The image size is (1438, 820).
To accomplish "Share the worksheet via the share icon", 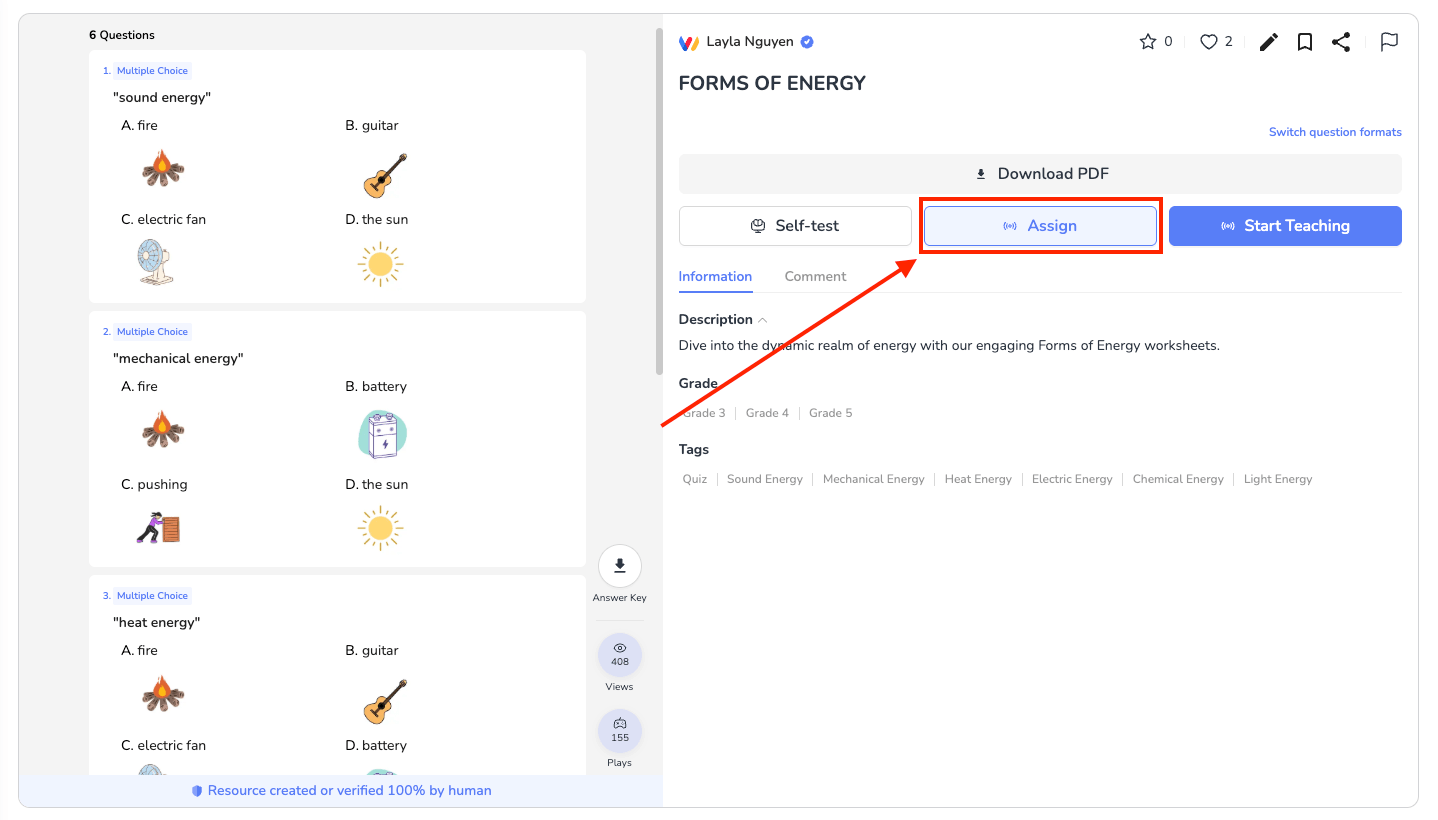I will 1341,42.
